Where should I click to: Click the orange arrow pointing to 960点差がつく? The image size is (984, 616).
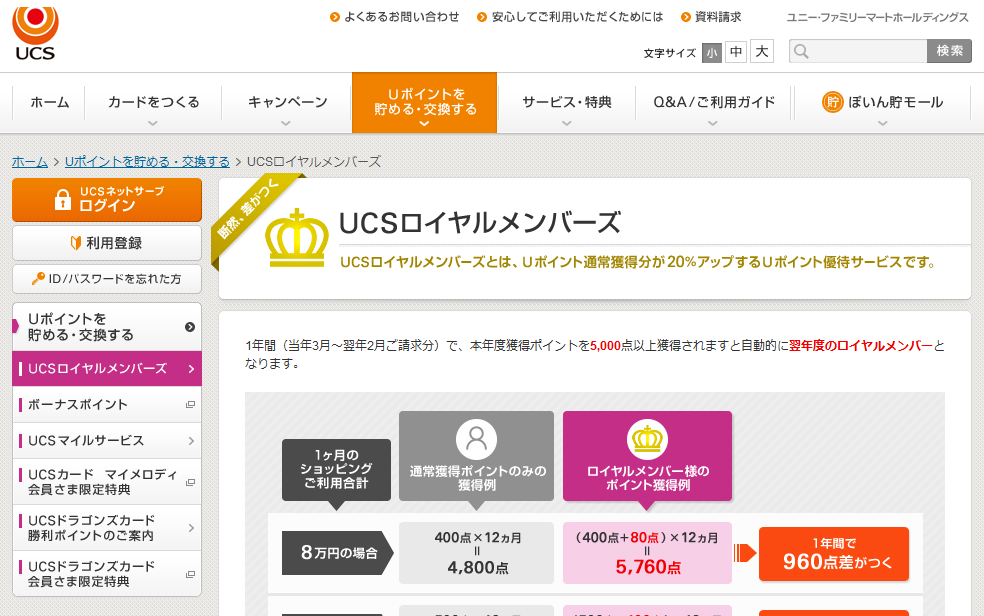pyautogui.click(x=744, y=553)
